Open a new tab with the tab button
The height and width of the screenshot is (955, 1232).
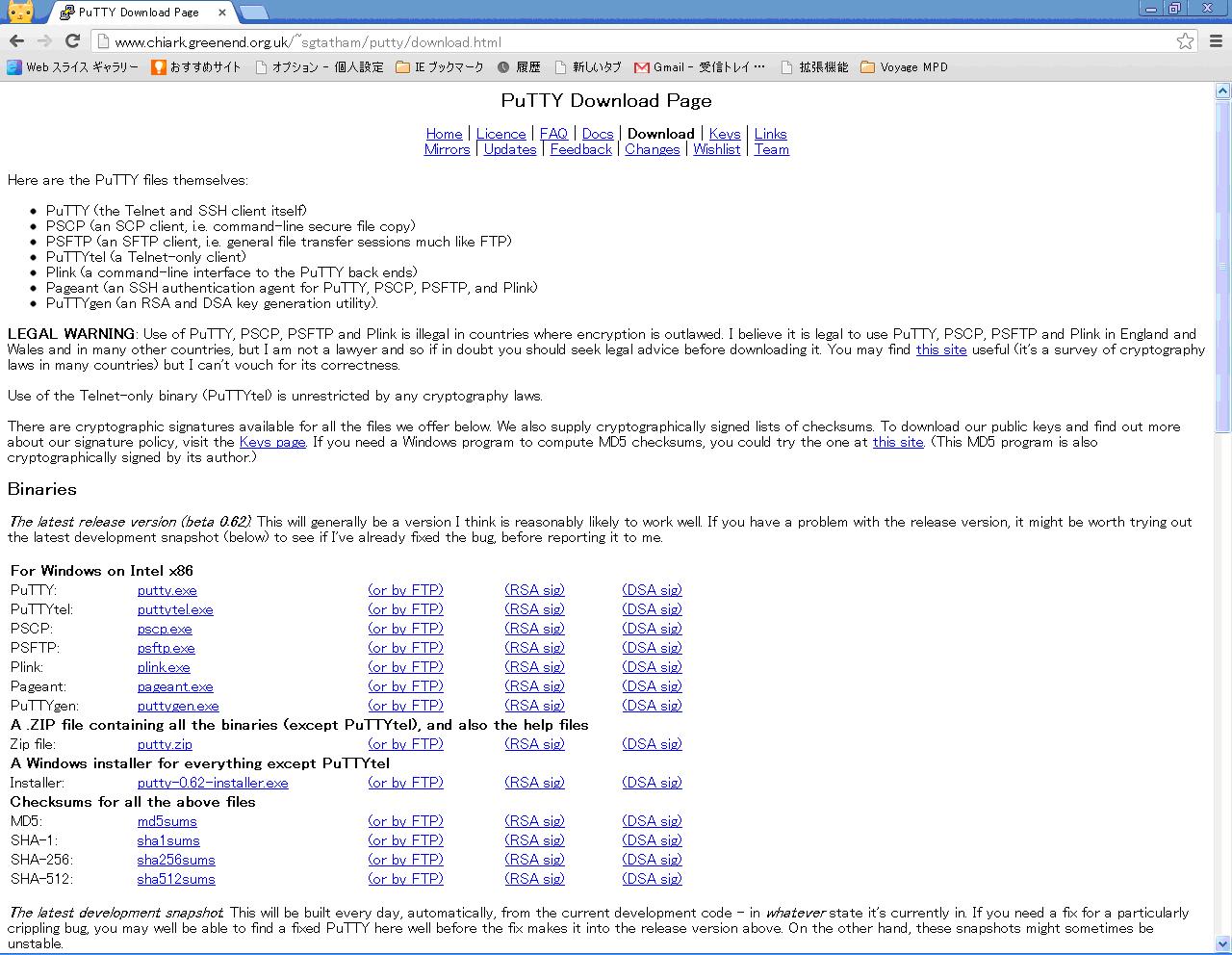(x=253, y=13)
